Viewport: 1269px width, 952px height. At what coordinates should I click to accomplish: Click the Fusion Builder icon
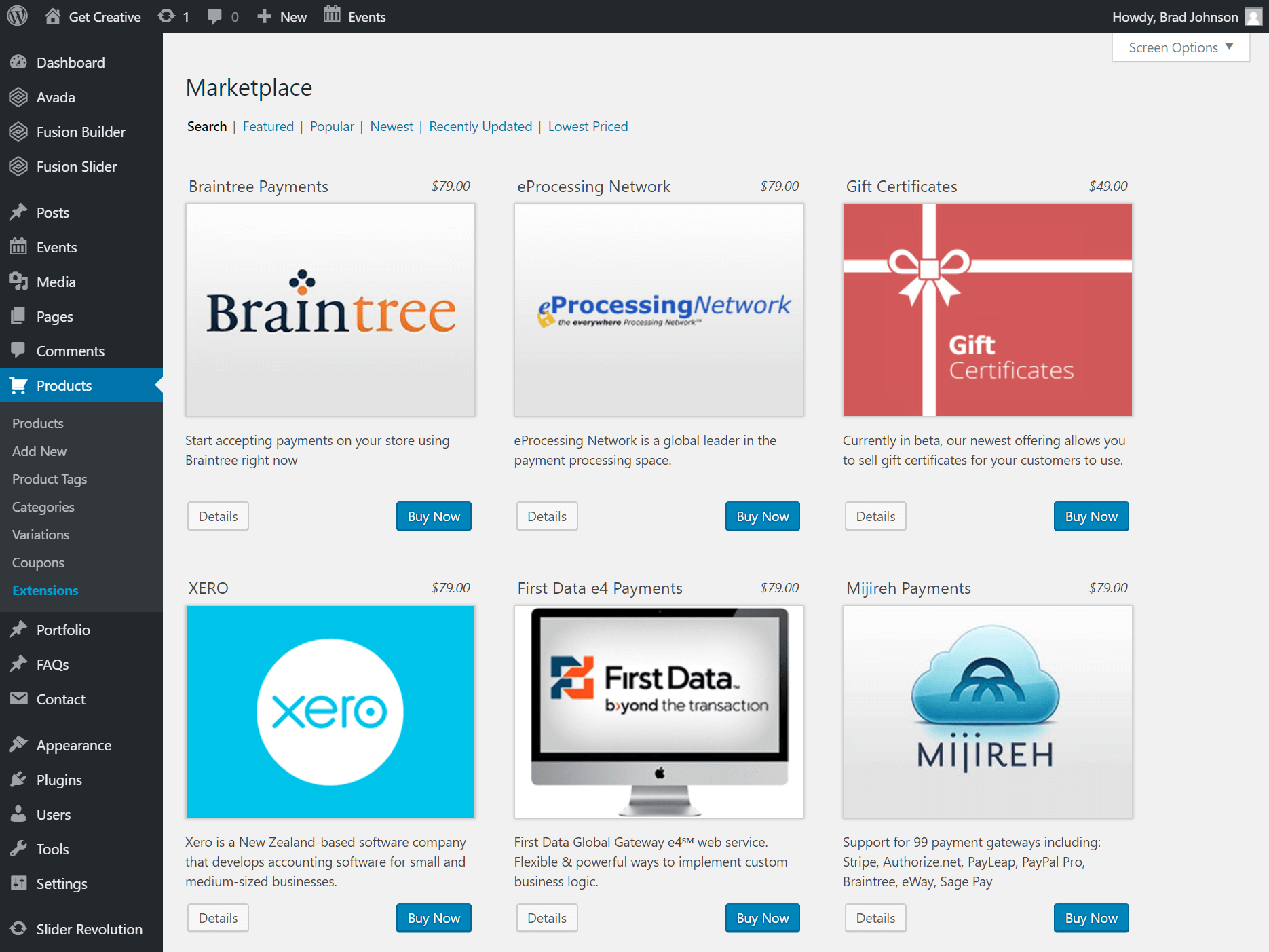[x=18, y=132]
